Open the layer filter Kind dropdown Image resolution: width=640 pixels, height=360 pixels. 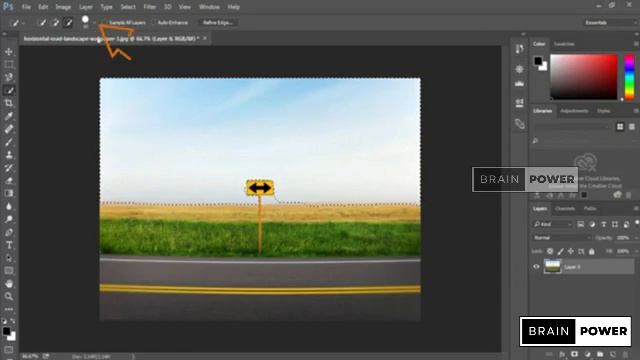pyautogui.click(x=552, y=224)
